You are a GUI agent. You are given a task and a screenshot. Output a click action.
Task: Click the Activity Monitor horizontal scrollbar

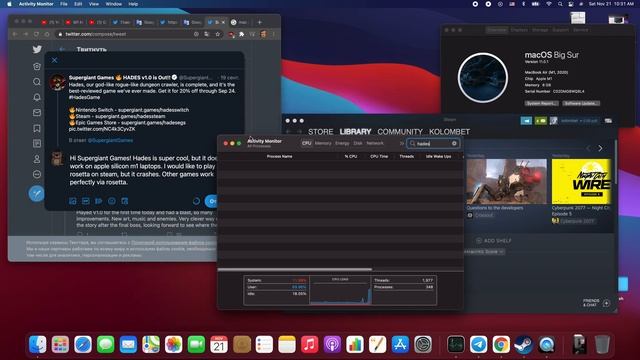point(295,269)
